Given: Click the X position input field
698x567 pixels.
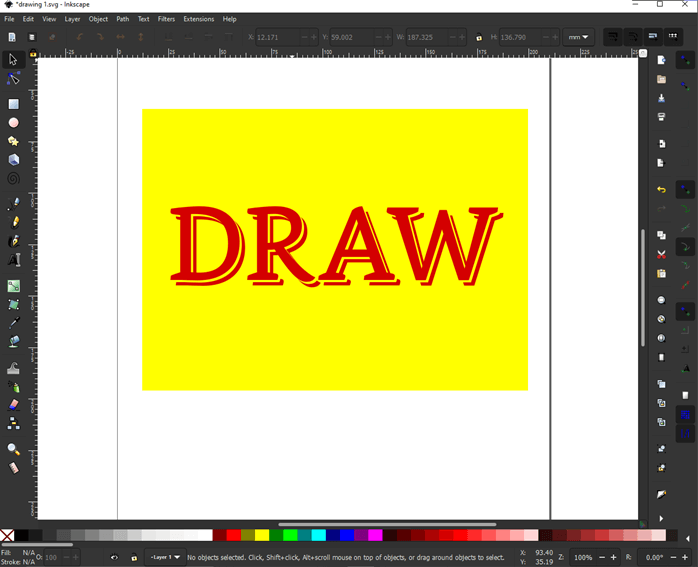Looking at the screenshot, I should (277, 37).
